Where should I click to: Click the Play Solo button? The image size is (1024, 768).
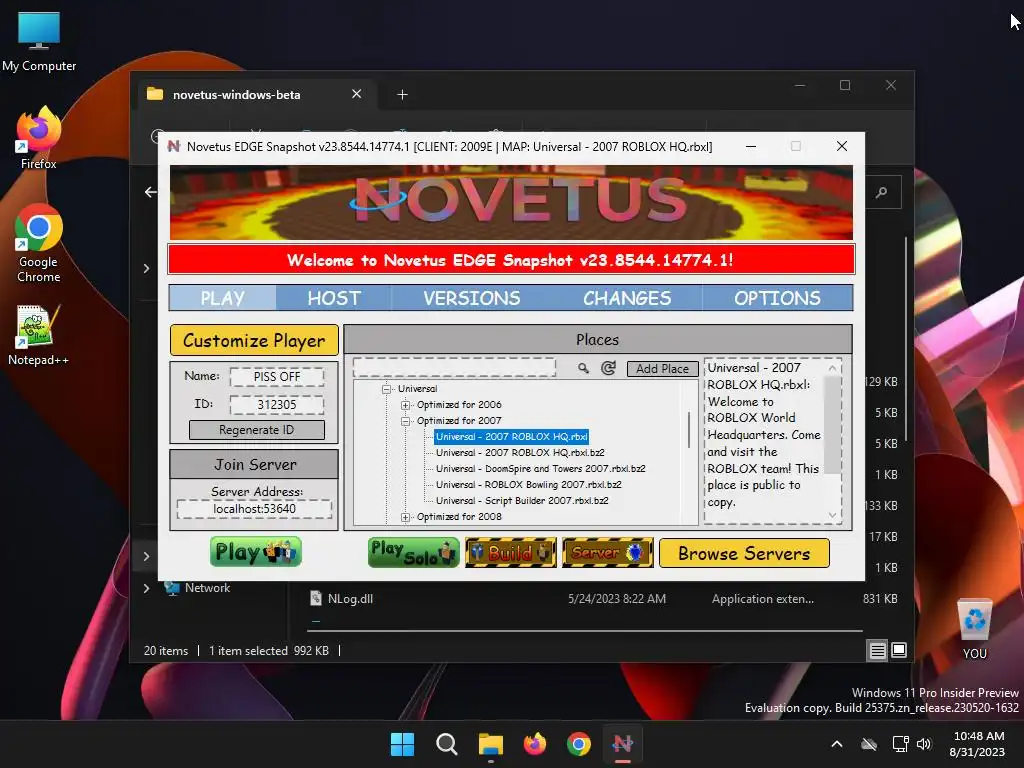(413, 552)
